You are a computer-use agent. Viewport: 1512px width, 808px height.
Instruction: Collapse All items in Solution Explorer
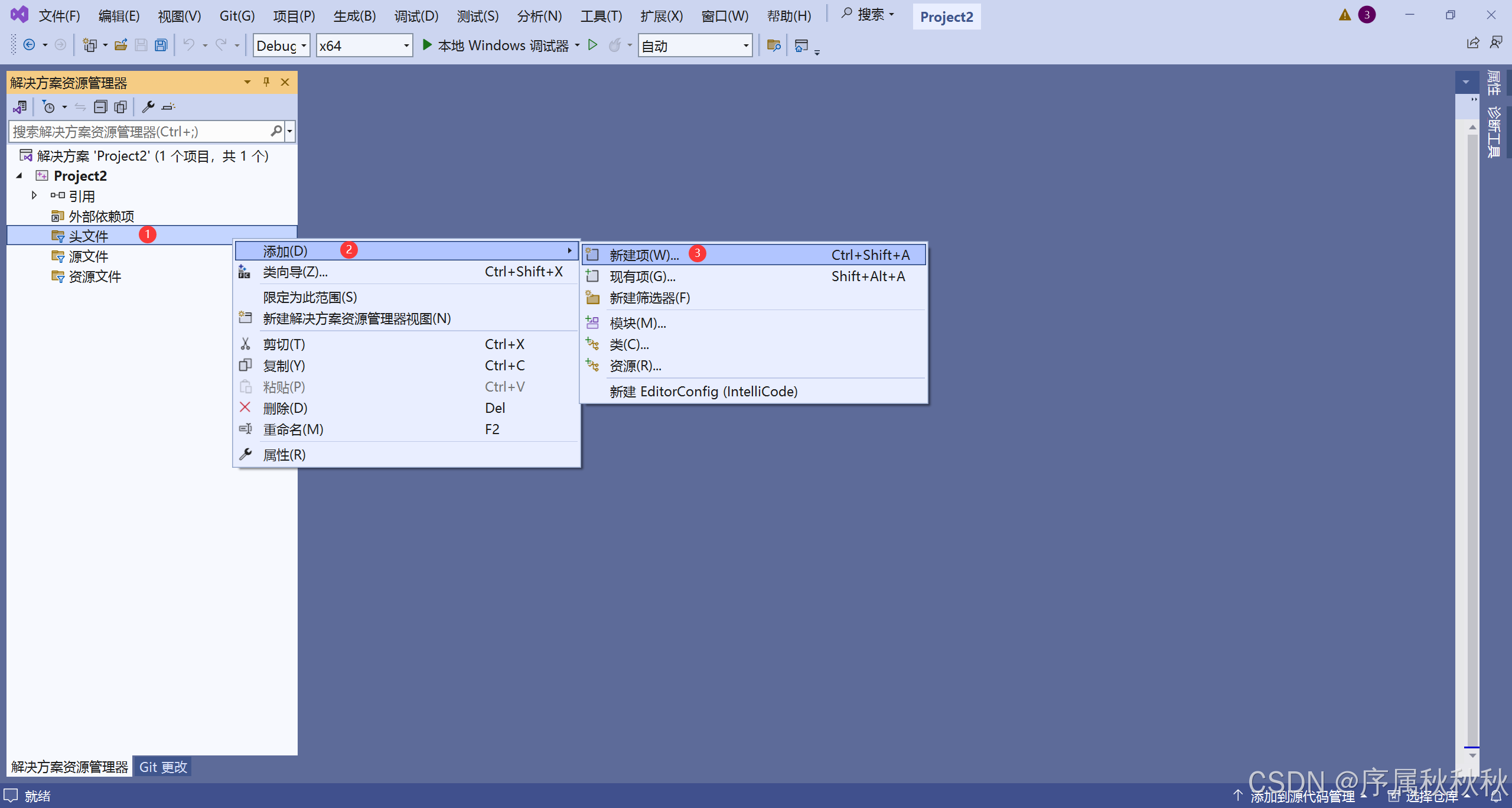pyautogui.click(x=100, y=106)
